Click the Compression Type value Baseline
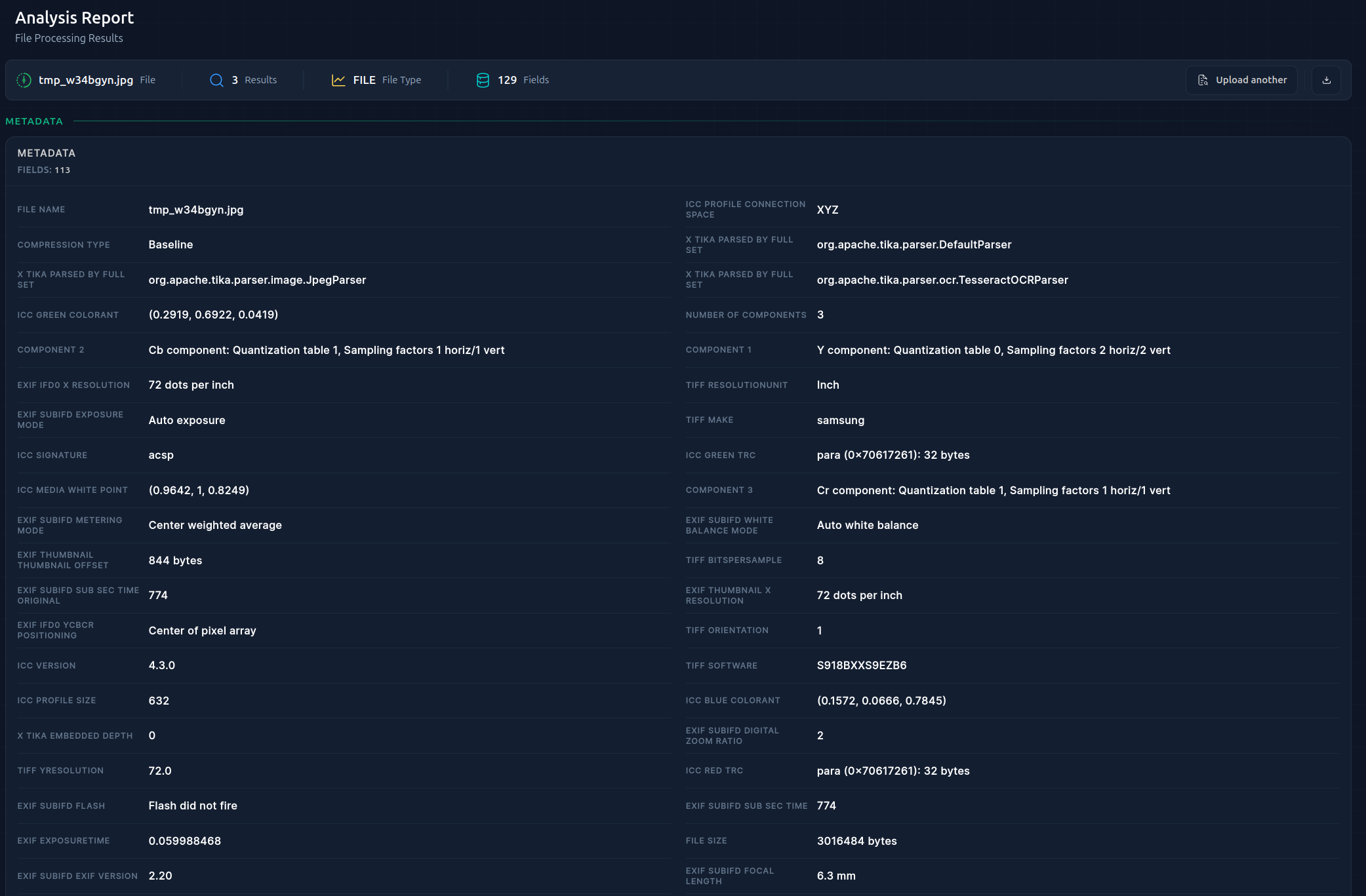Image resolution: width=1366 pixels, height=896 pixels. 171,244
